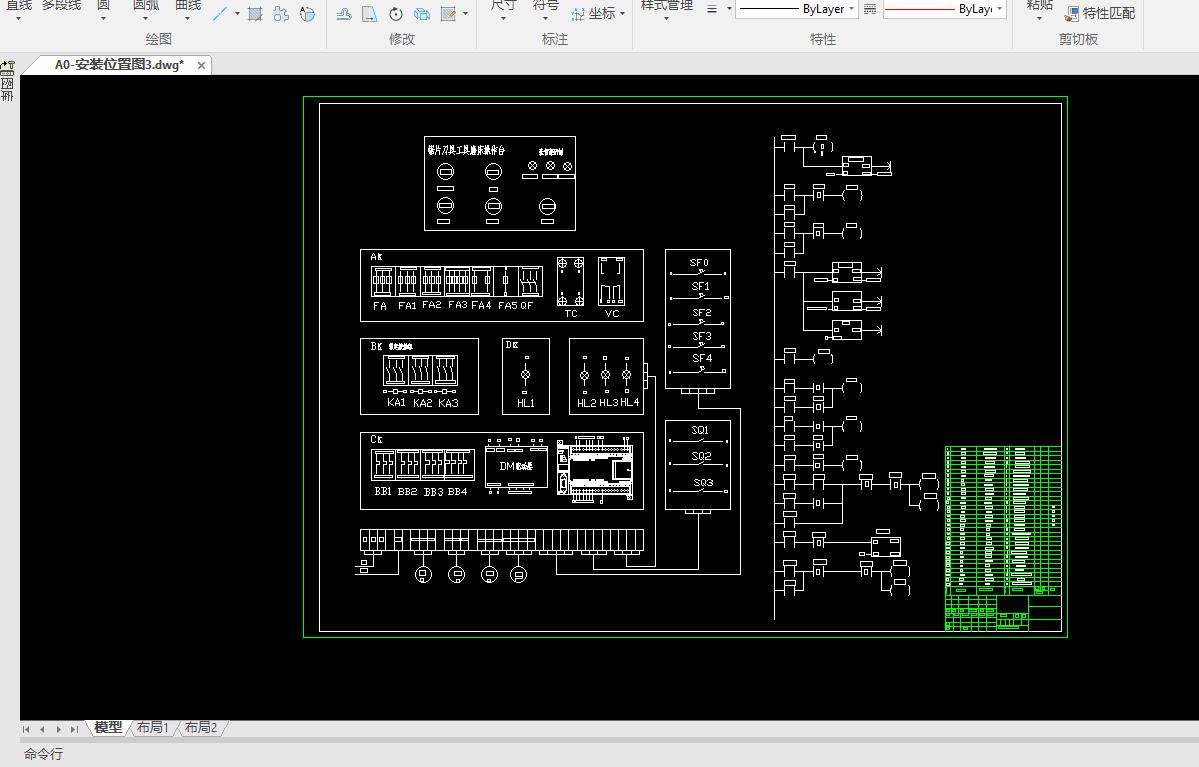Jump to the last layout tab arrow
The width and height of the screenshot is (1199, 767).
point(75,729)
